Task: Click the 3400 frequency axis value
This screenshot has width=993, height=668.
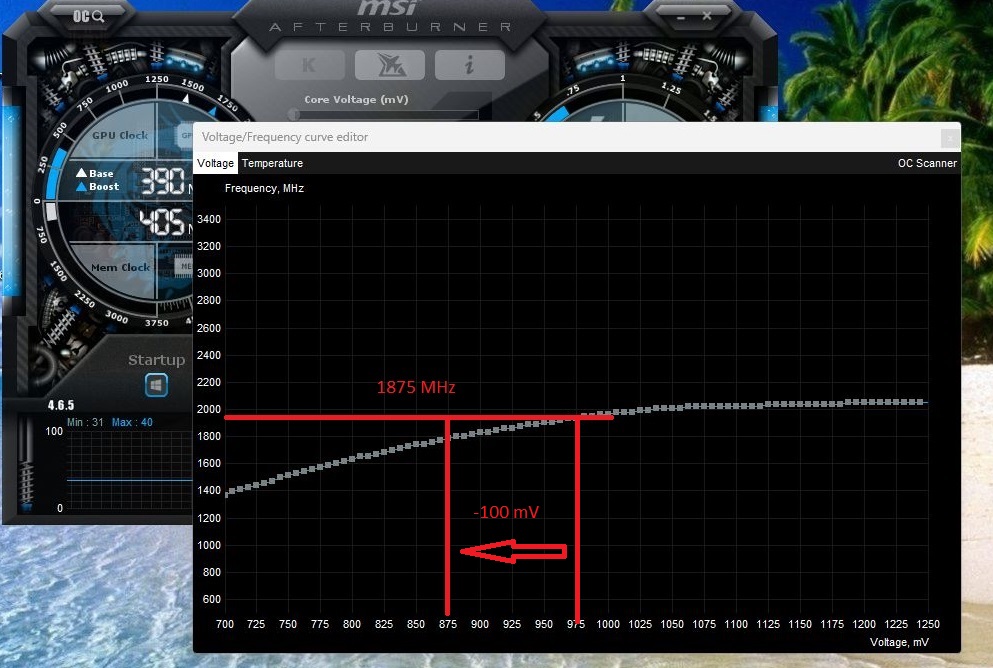Action: [x=209, y=219]
